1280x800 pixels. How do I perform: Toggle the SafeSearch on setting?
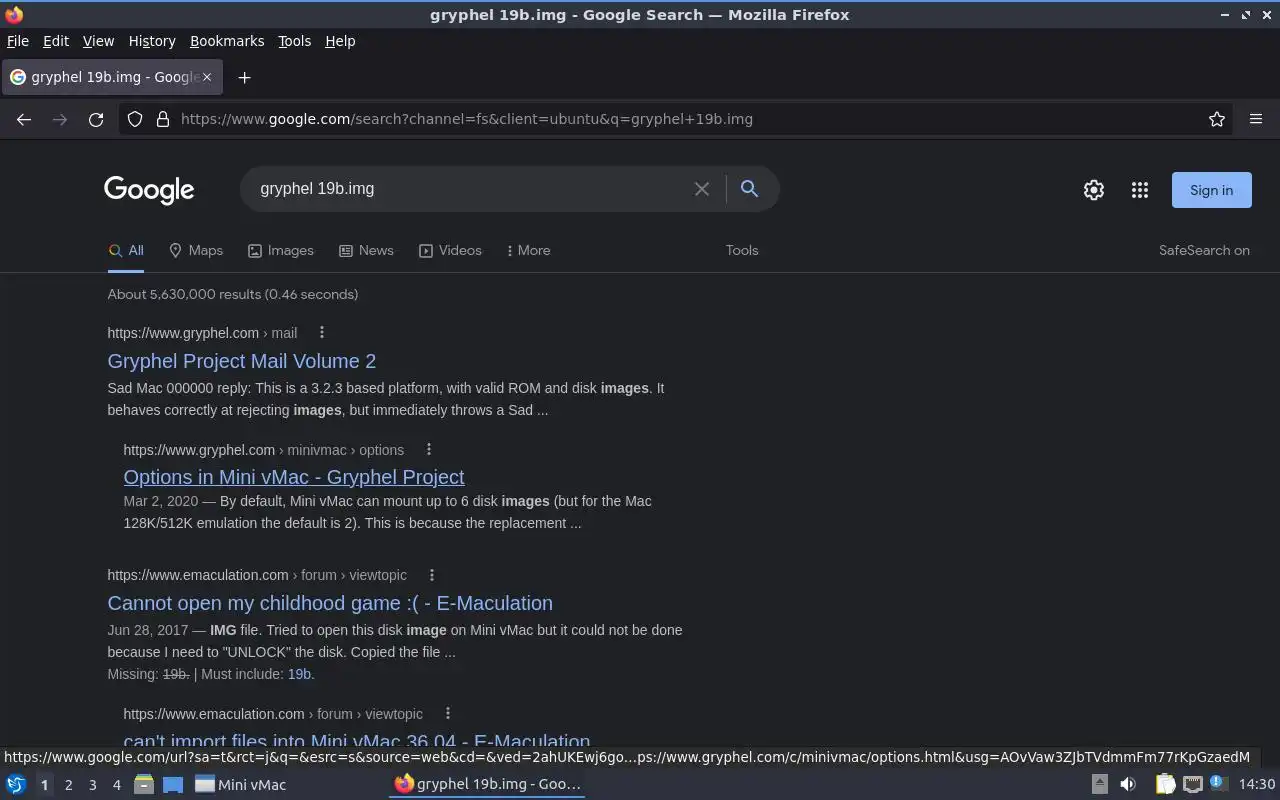[1204, 251]
